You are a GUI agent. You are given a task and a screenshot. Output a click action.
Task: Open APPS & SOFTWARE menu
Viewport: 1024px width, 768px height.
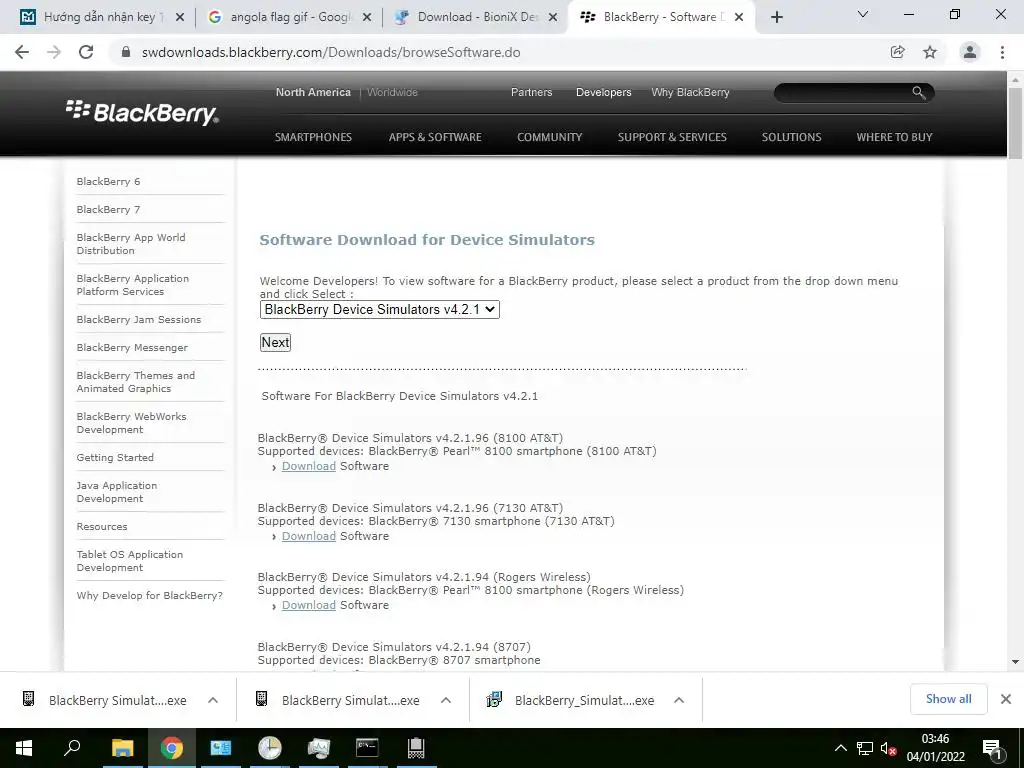(435, 137)
